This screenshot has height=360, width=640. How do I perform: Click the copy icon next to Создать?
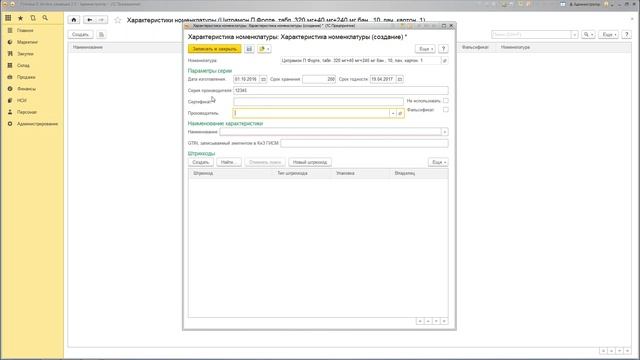pyautogui.click(x=101, y=35)
